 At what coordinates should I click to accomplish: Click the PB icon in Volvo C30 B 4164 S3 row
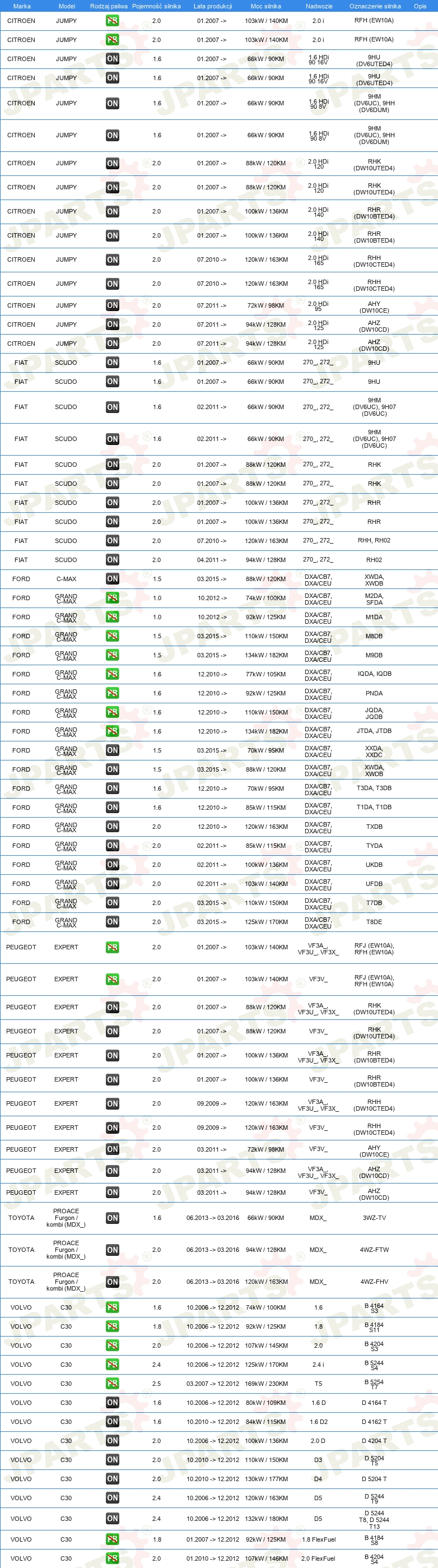click(x=113, y=1307)
